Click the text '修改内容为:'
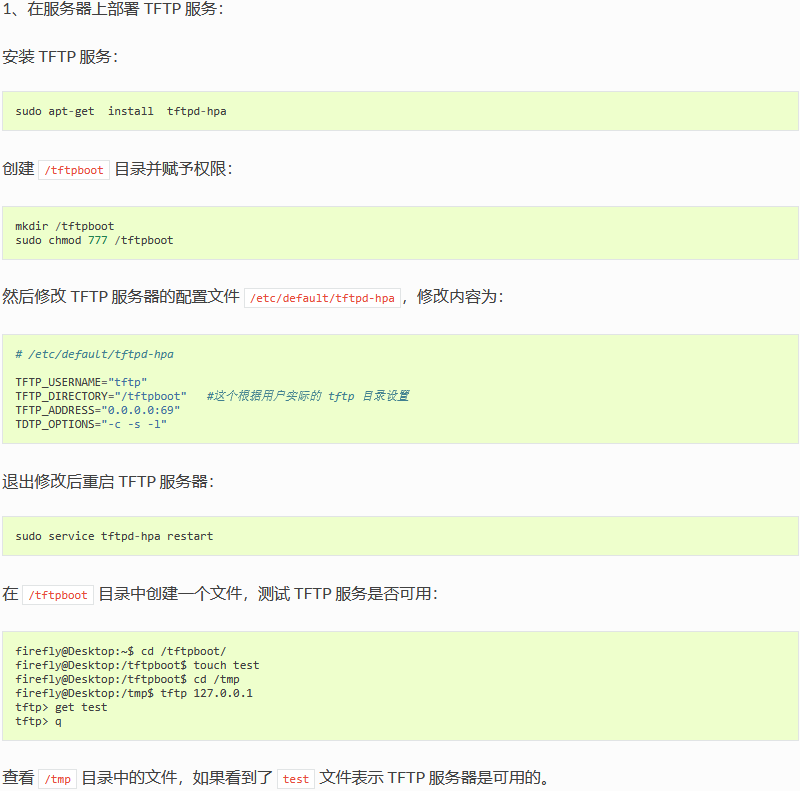800x791 pixels. [x=460, y=296]
